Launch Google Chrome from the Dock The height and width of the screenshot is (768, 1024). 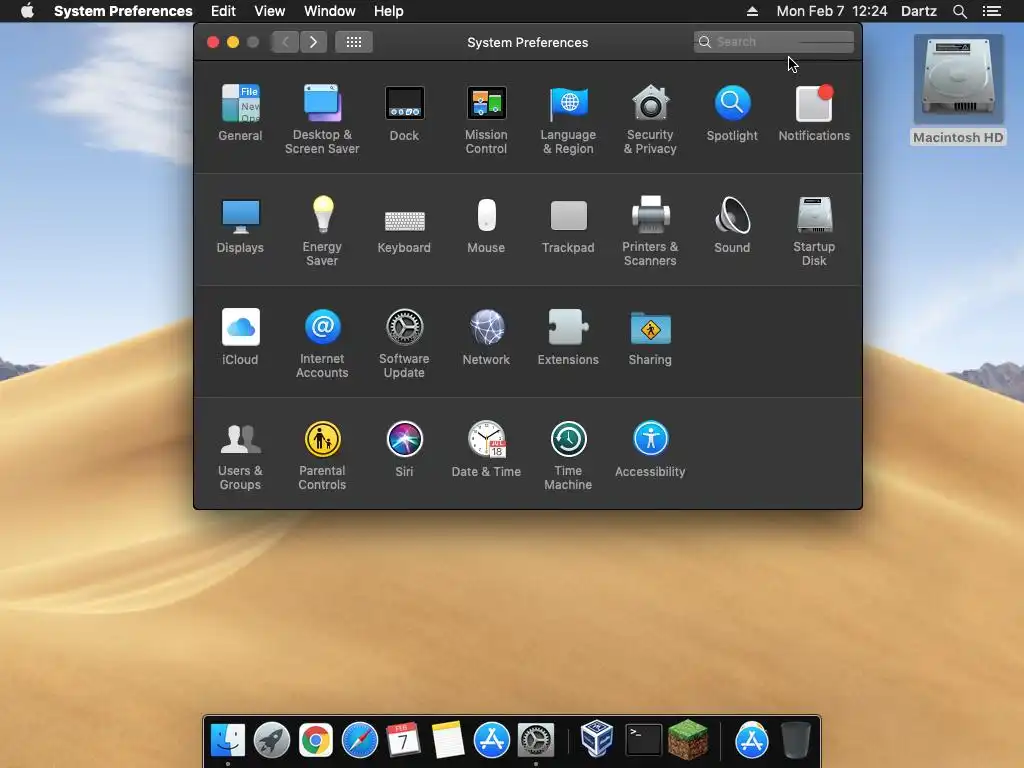pos(316,741)
